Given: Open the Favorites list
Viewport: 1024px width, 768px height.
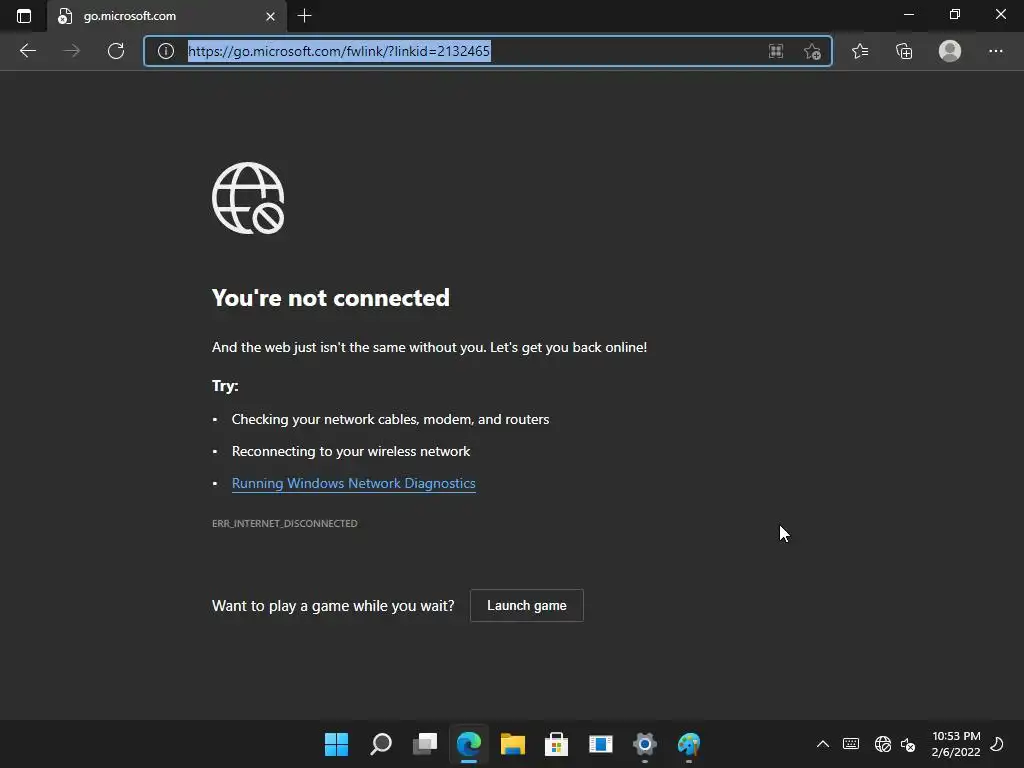Looking at the screenshot, I should click(x=860, y=51).
